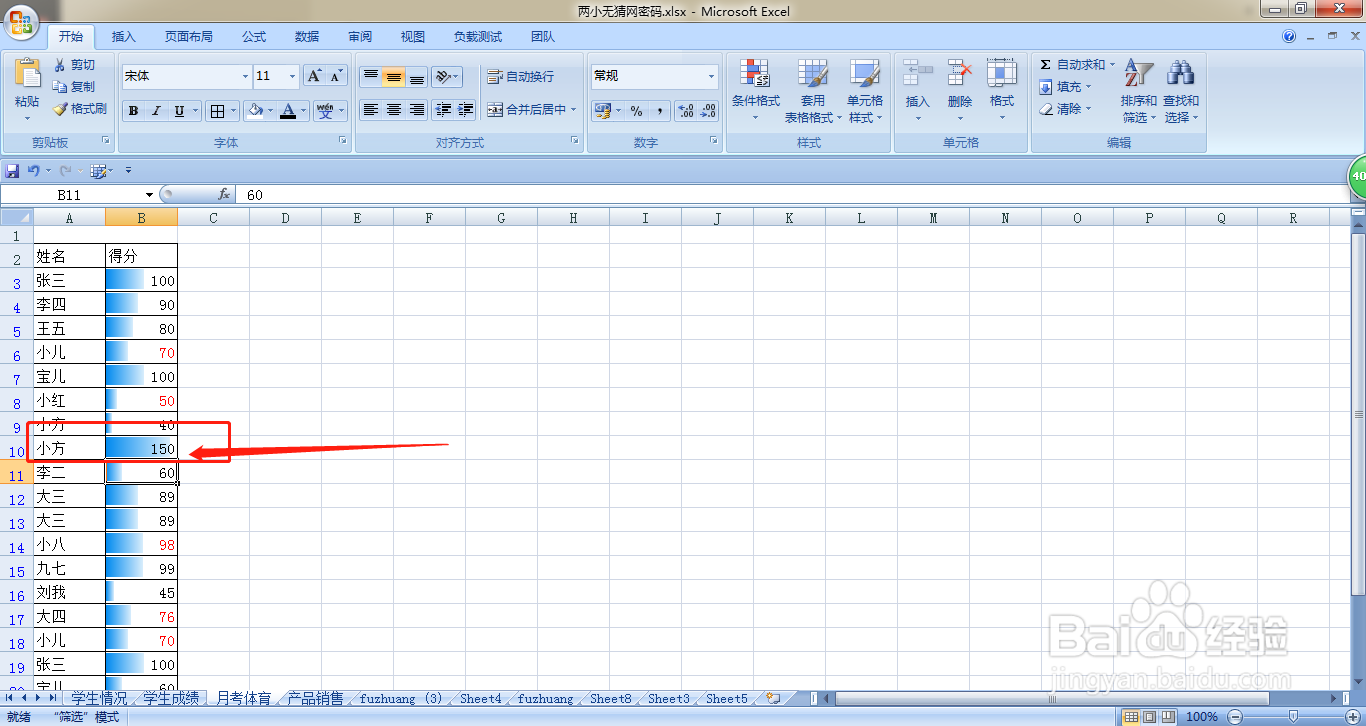
Task: Click the 填充 (Fill) button
Action: click(x=1065, y=87)
